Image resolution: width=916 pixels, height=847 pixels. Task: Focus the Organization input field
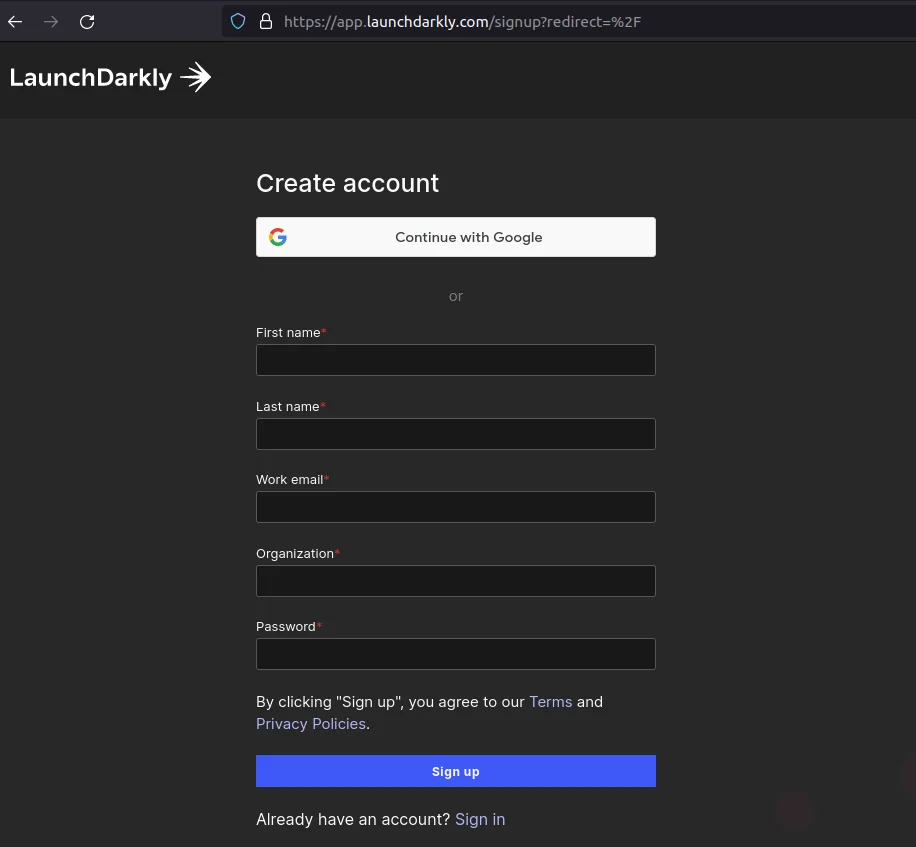coord(456,581)
